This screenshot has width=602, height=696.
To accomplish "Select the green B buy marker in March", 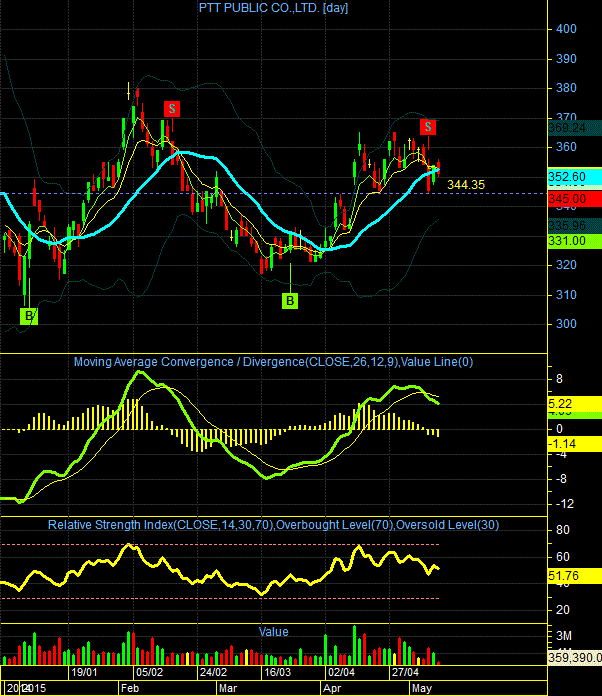I will [x=290, y=301].
